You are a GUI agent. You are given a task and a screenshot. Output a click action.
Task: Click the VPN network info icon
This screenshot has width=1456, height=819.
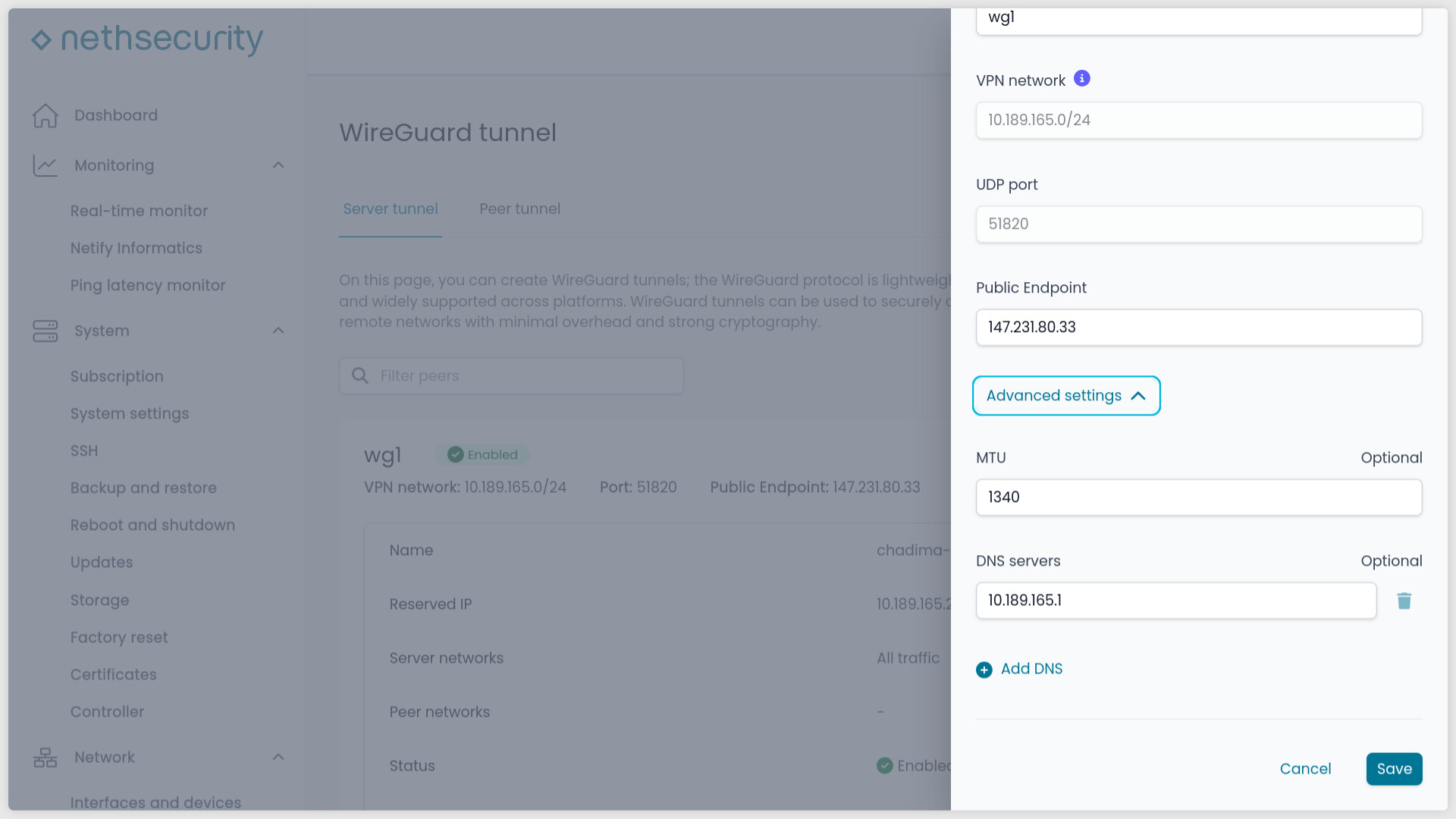[x=1082, y=79]
